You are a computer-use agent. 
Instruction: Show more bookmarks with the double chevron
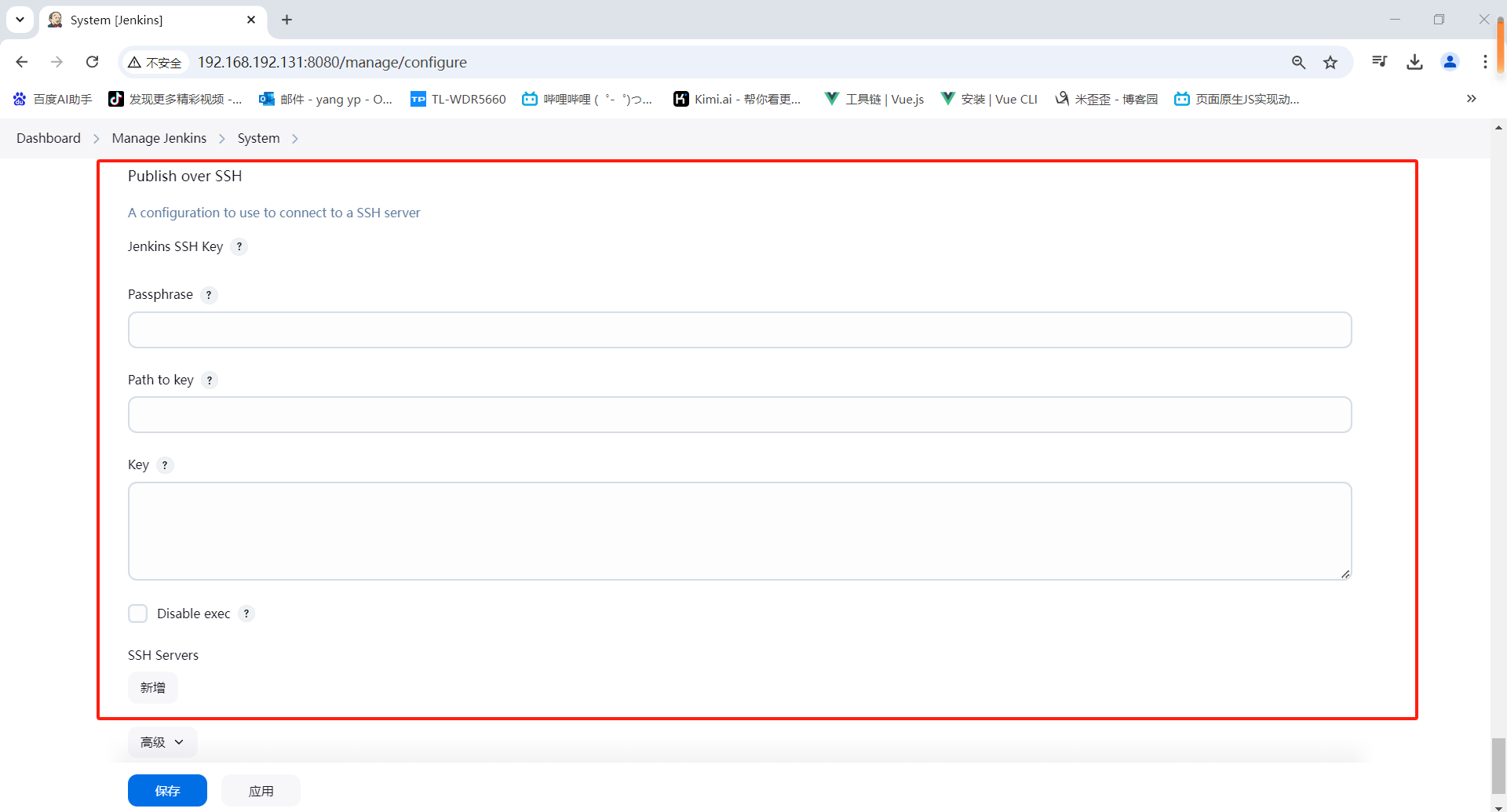pos(1472,99)
